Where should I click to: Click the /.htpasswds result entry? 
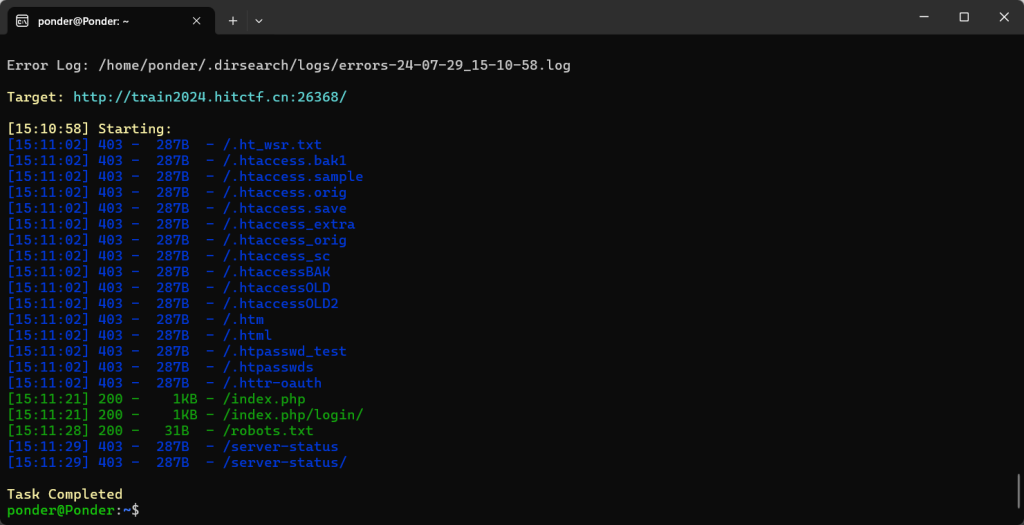[x=270, y=367]
